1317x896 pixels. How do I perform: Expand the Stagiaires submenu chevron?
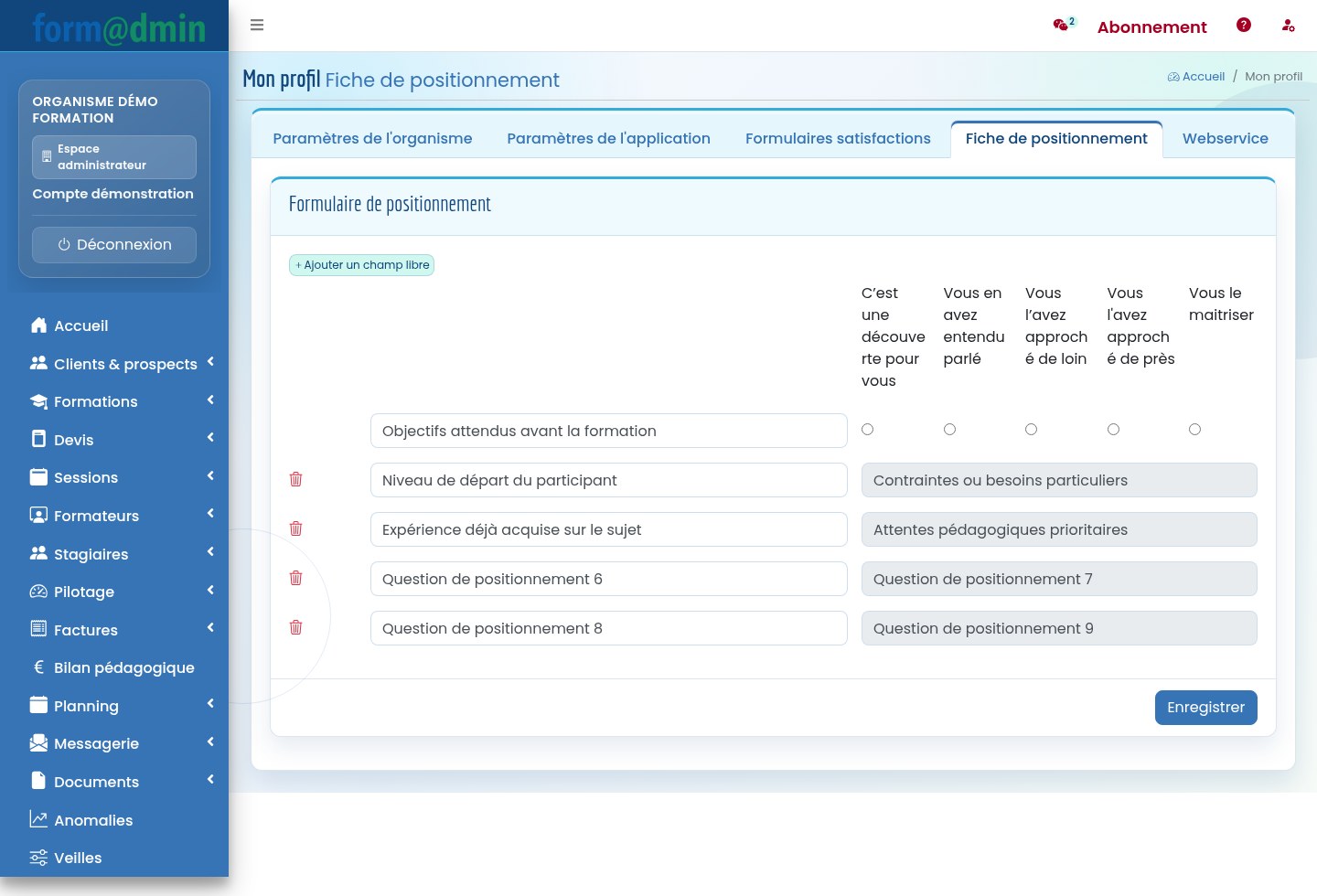pos(210,552)
